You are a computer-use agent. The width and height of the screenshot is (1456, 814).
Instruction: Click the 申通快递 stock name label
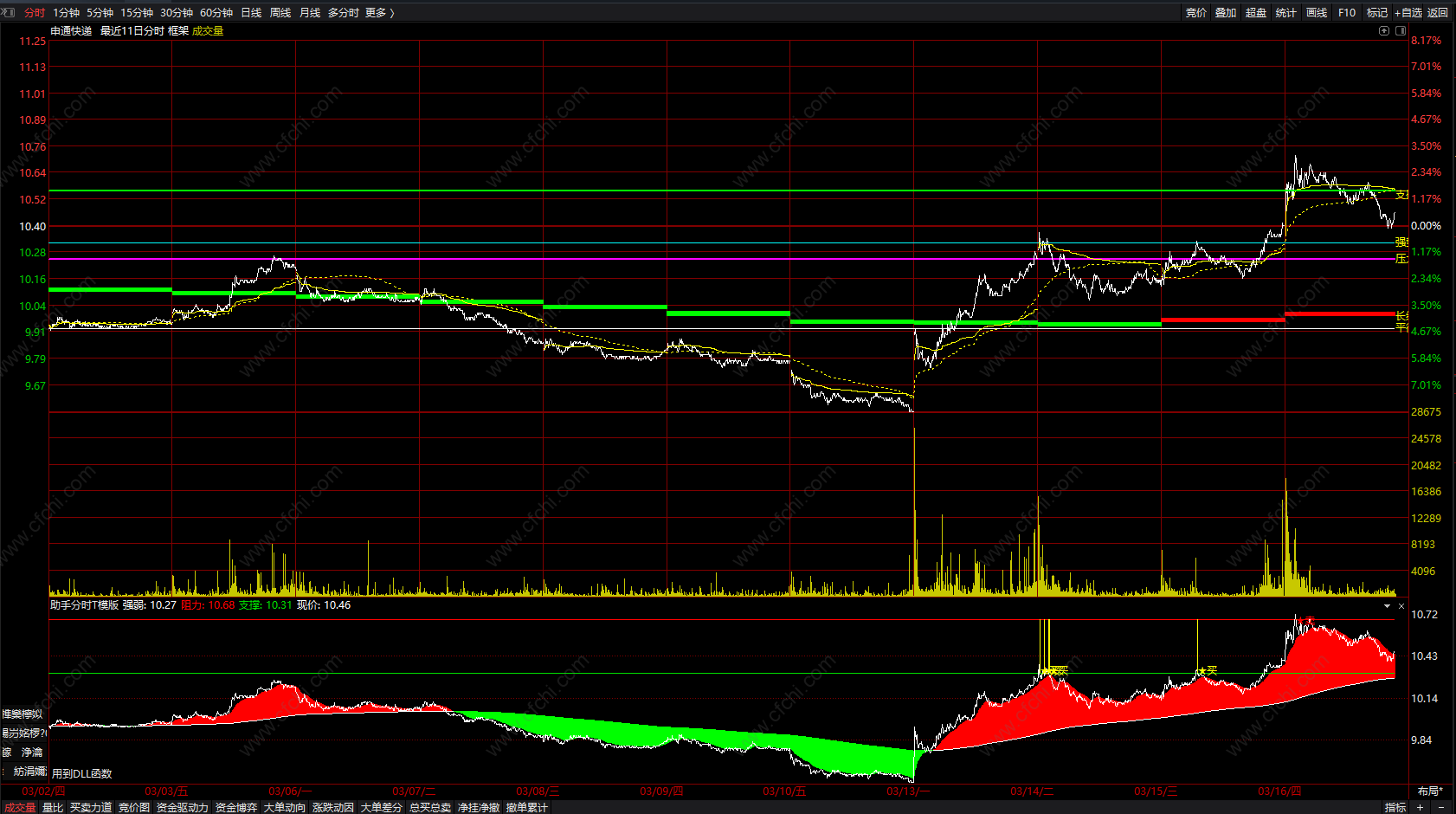pyautogui.click(x=71, y=31)
